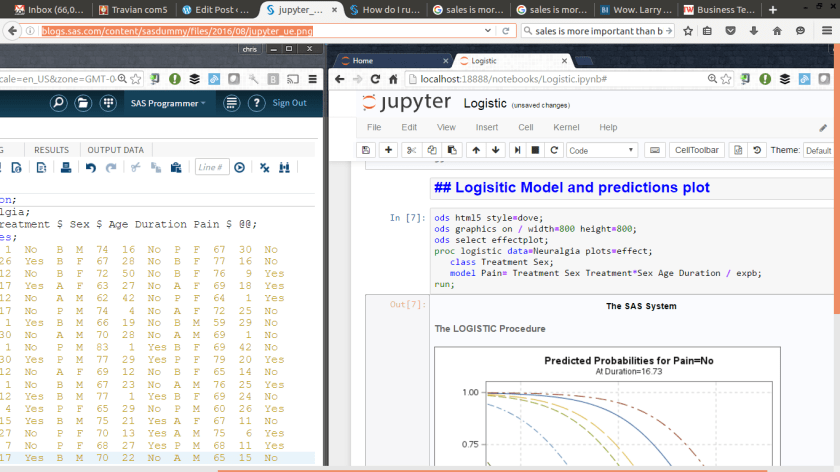This screenshot has width=840, height=472.
Task: Undo the last edit in the SAS editor
Action: tap(91, 168)
